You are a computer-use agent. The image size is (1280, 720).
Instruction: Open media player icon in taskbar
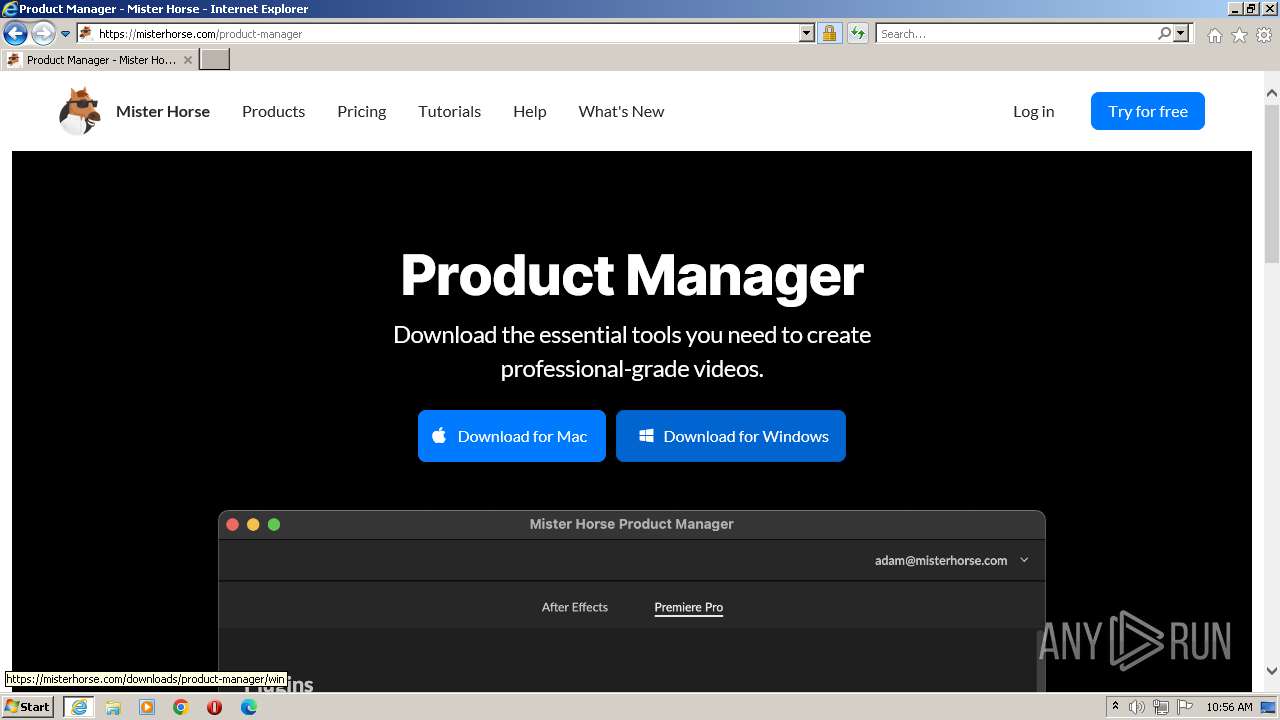(147, 707)
